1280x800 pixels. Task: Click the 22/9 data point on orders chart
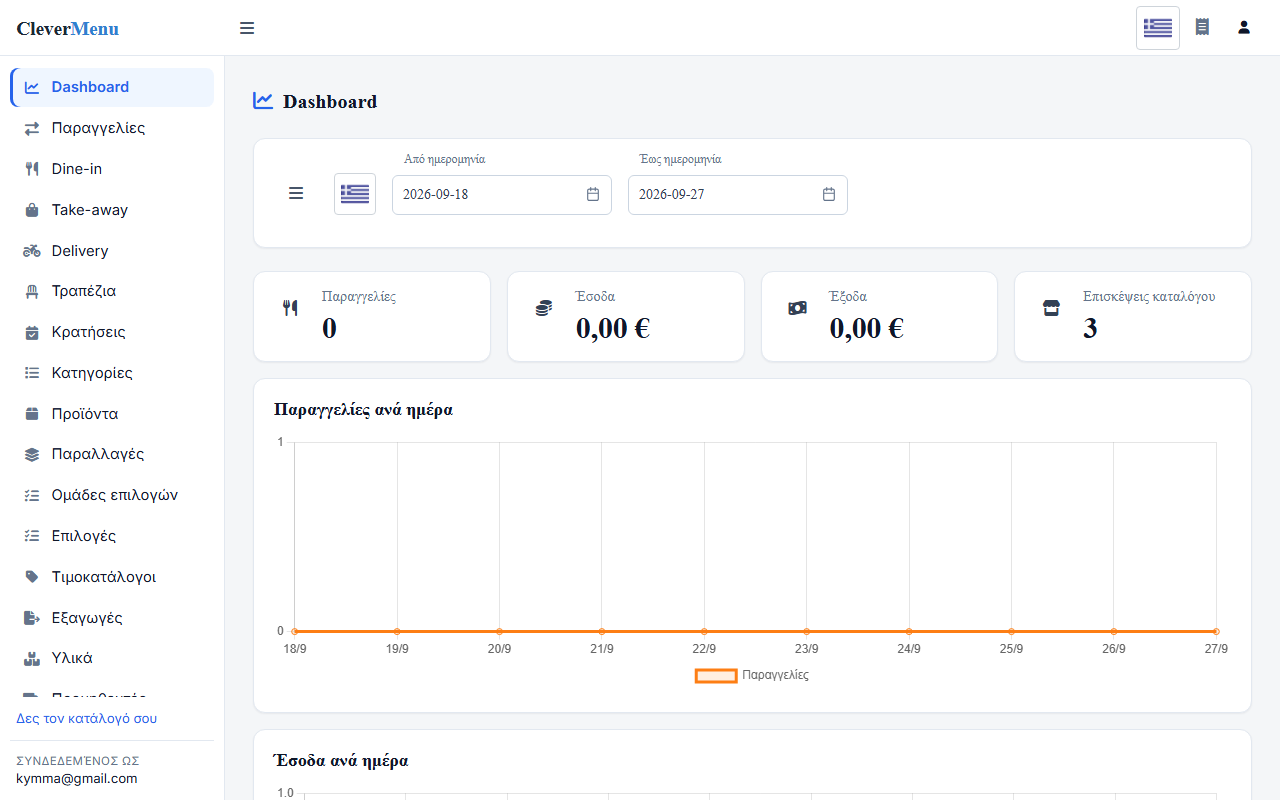click(x=704, y=631)
